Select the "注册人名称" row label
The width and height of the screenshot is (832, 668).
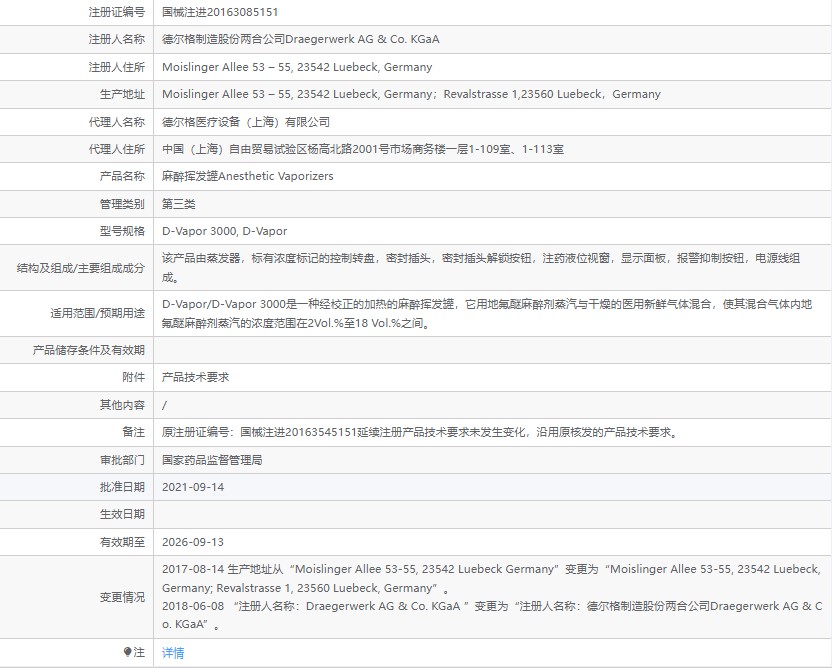click(117, 39)
